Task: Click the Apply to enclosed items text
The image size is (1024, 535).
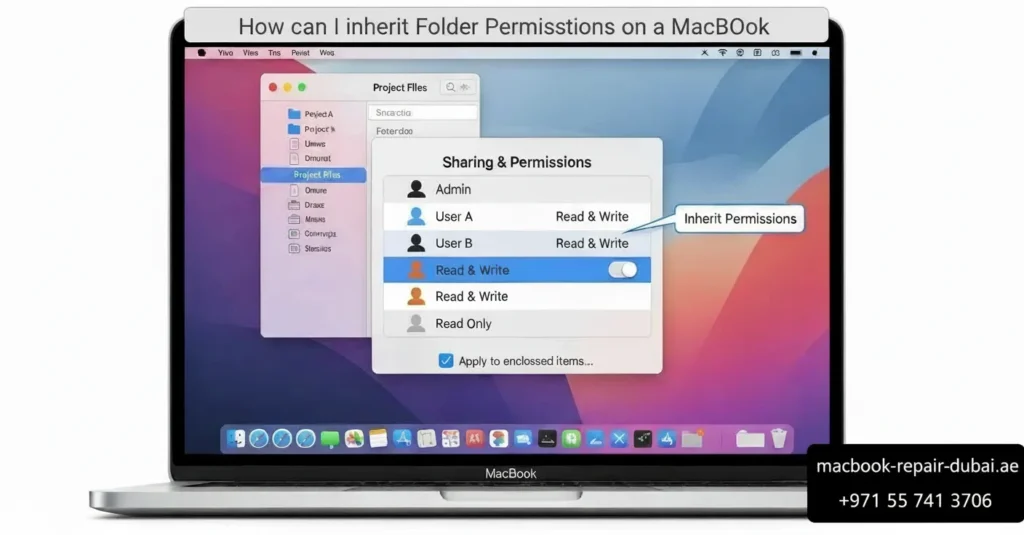Action: point(525,361)
